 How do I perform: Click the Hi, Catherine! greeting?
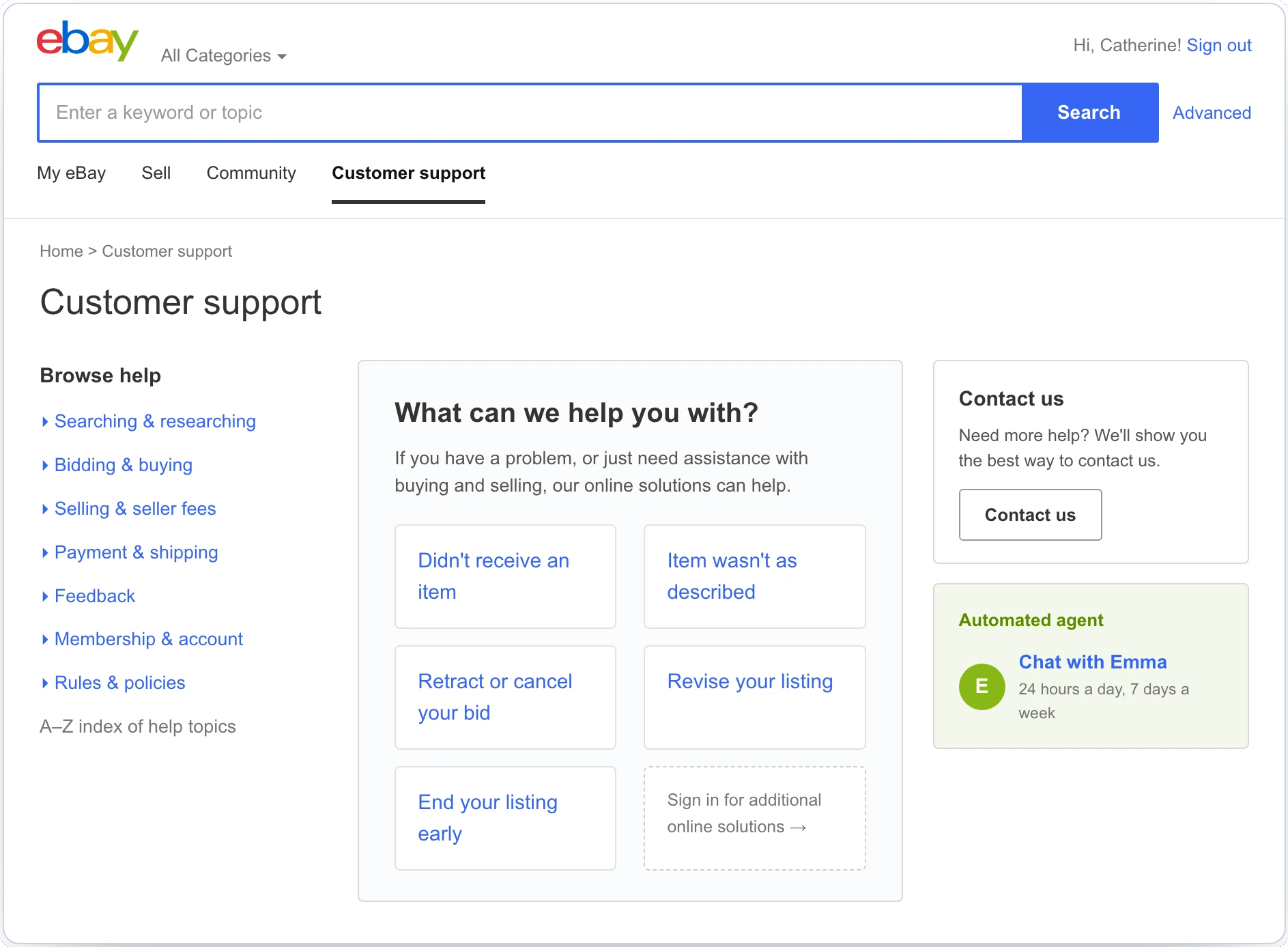point(1127,46)
